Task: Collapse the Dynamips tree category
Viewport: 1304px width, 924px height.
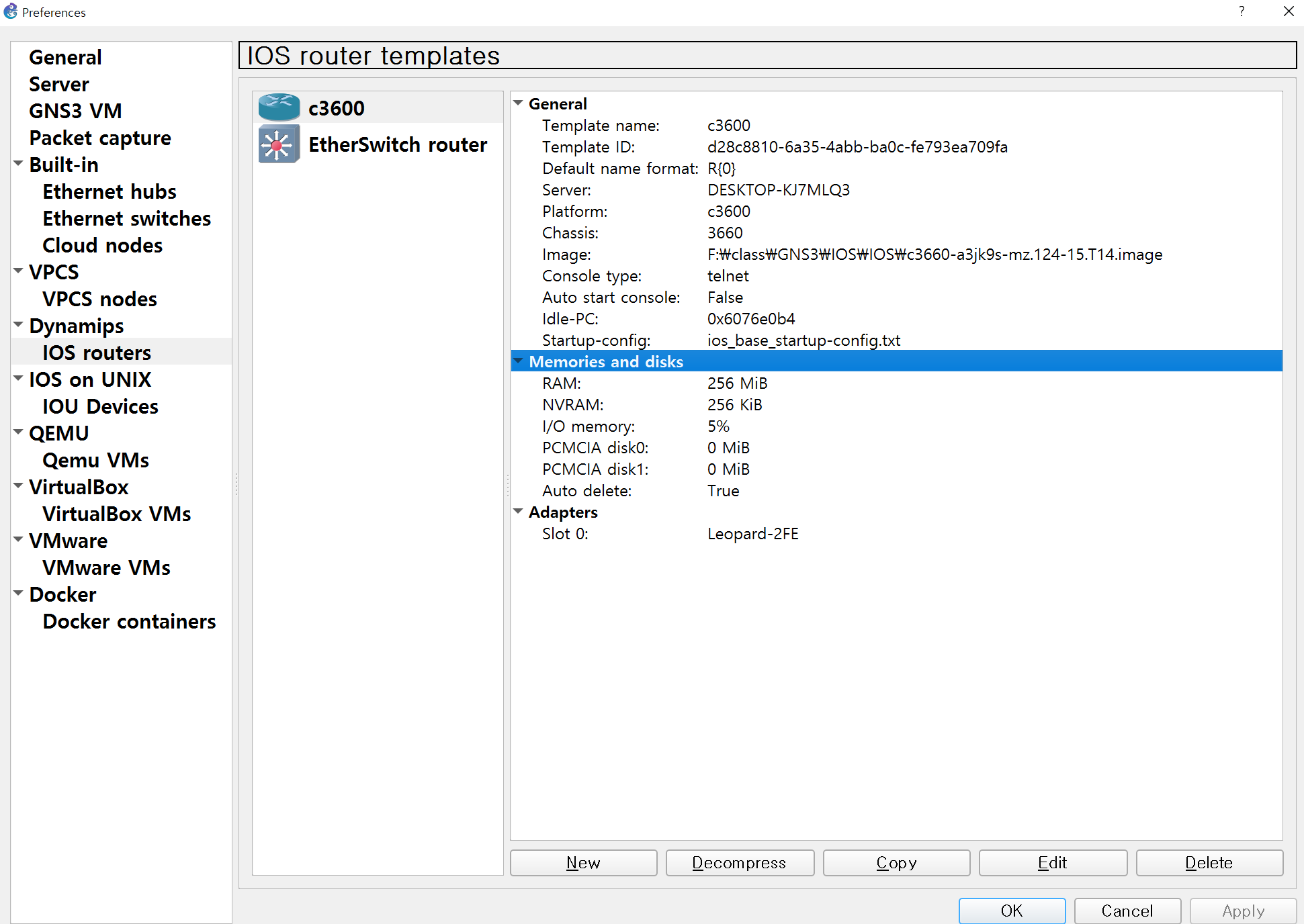Action: (18, 325)
